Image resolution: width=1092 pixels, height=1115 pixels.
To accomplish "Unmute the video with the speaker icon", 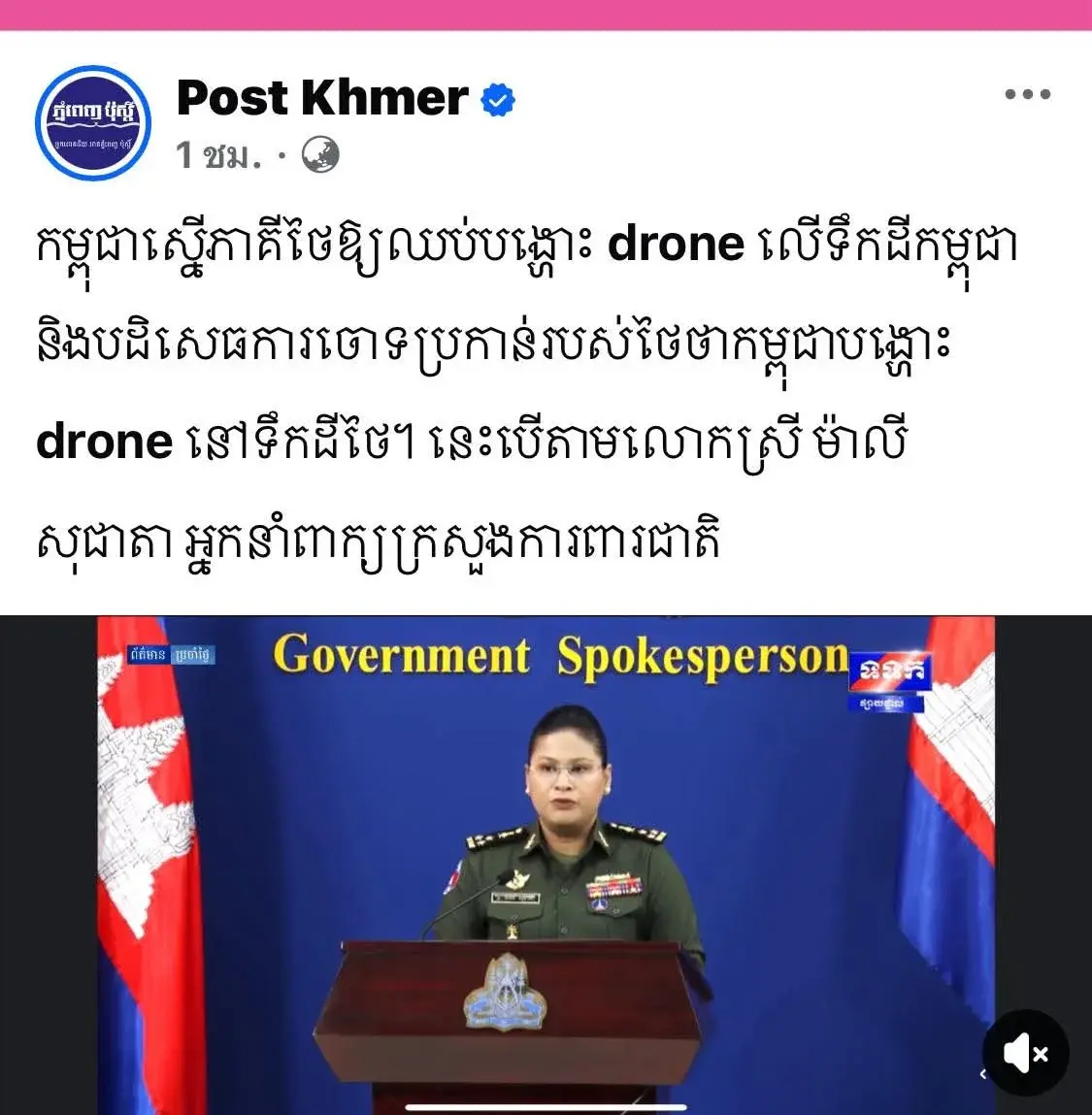I will pos(1025,1053).
